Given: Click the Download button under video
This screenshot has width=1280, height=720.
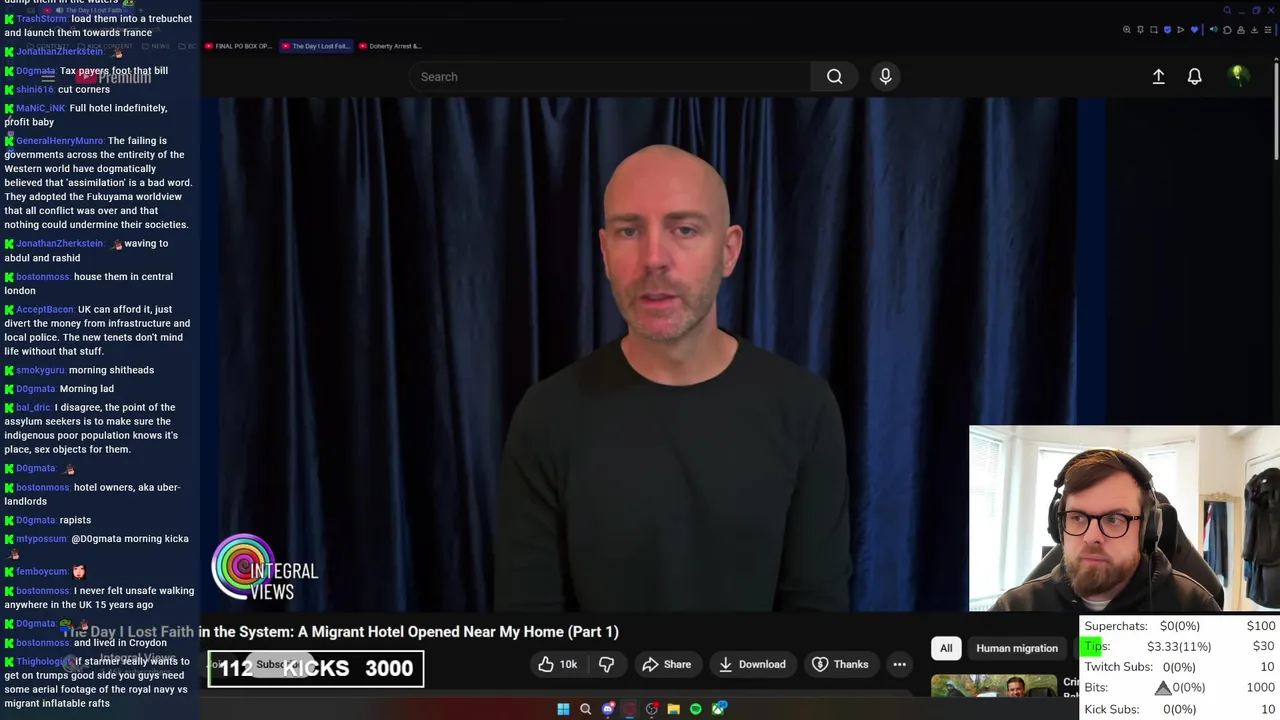Looking at the screenshot, I should coord(752,664).
